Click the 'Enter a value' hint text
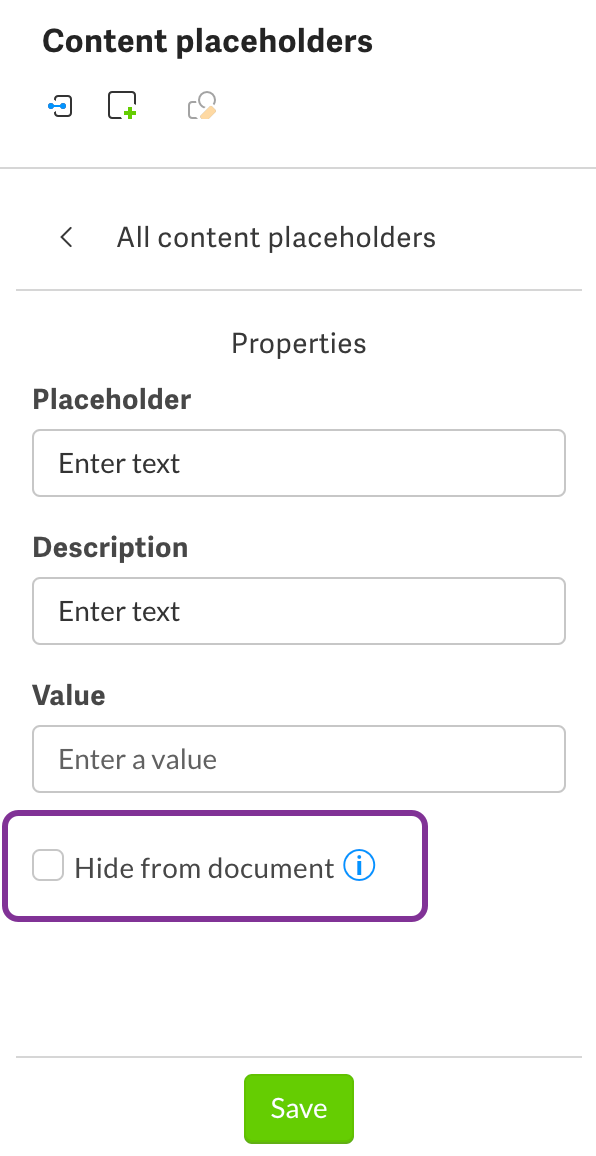596x1156 pixels. (x=138, y=759)
